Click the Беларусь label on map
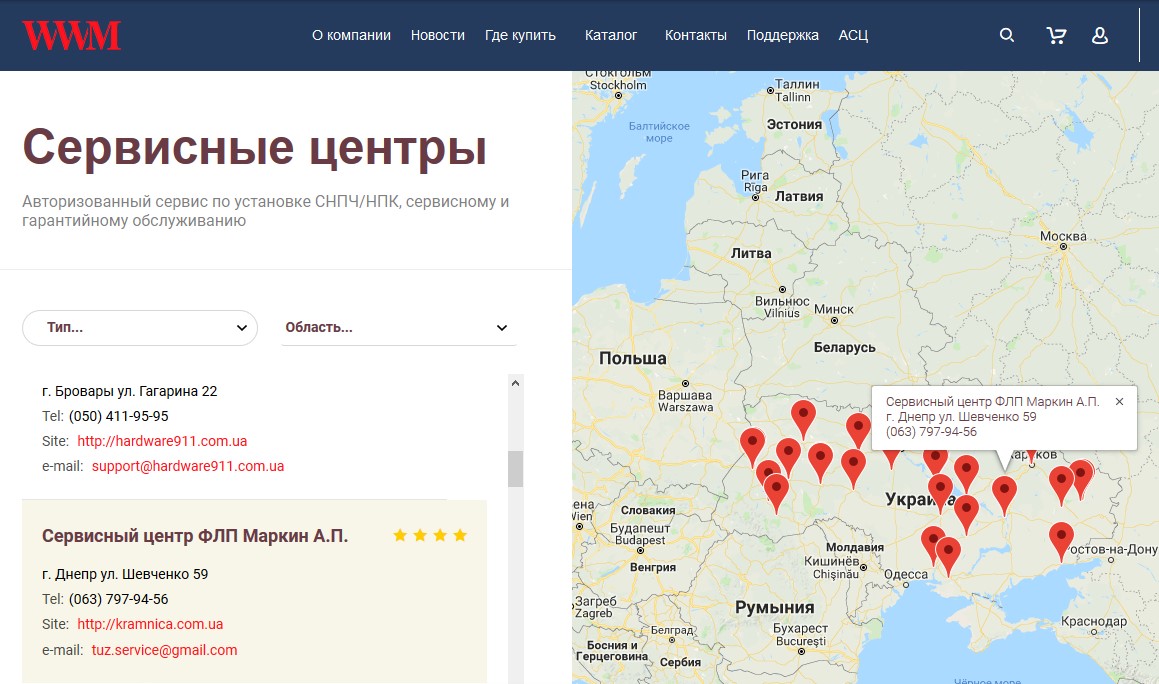Image resolution: width=1159 pixels, height=684 pixels. [x=844, y=347]
